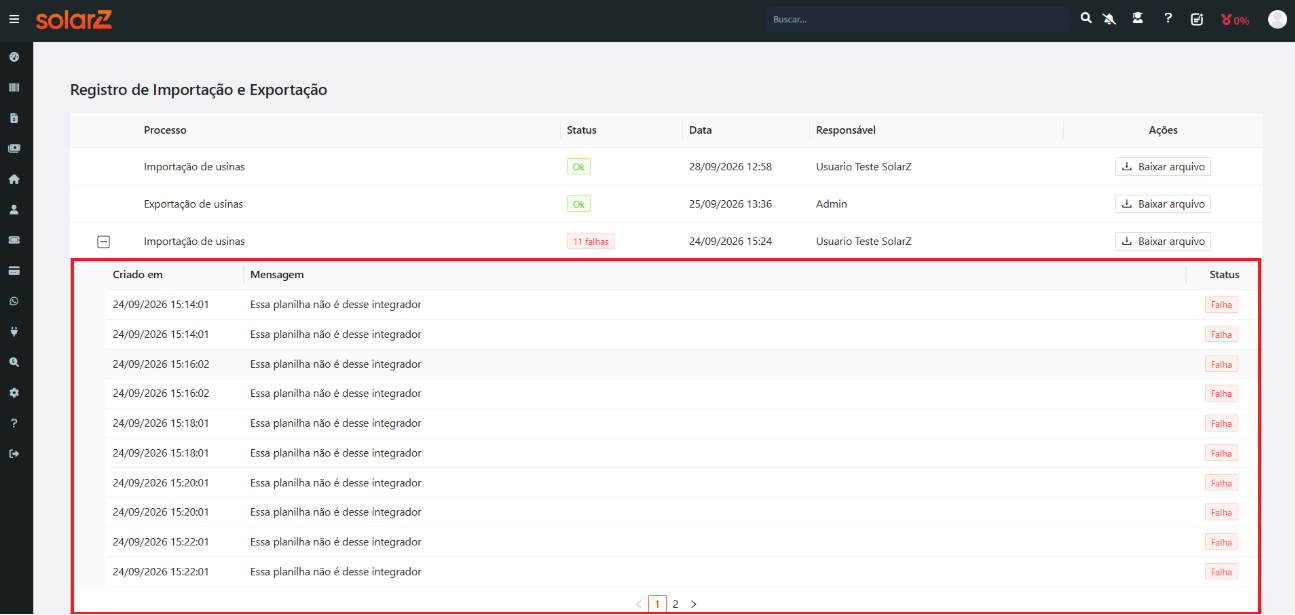Open the user avatar menu
This screenshot has height=615, width=1295.
click(1277, 19)
